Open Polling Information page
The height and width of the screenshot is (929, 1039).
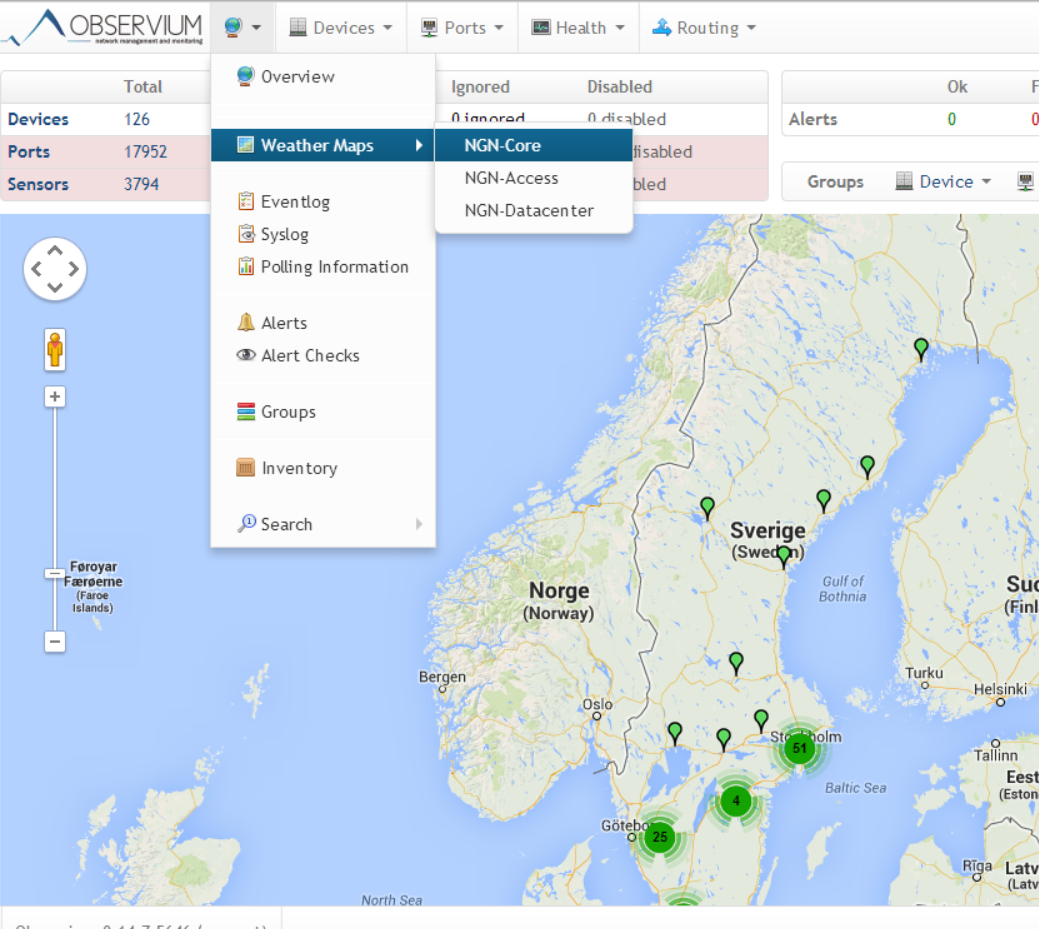pyautogui.click(x=323, y=266)
